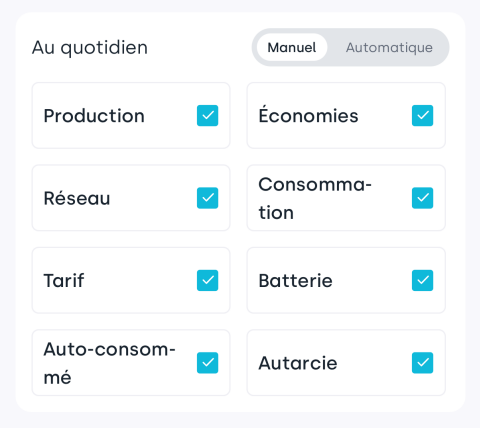480x428 pixels.
Task: Toggle the Réseau checkbox
Action: [x=207, y=198]
